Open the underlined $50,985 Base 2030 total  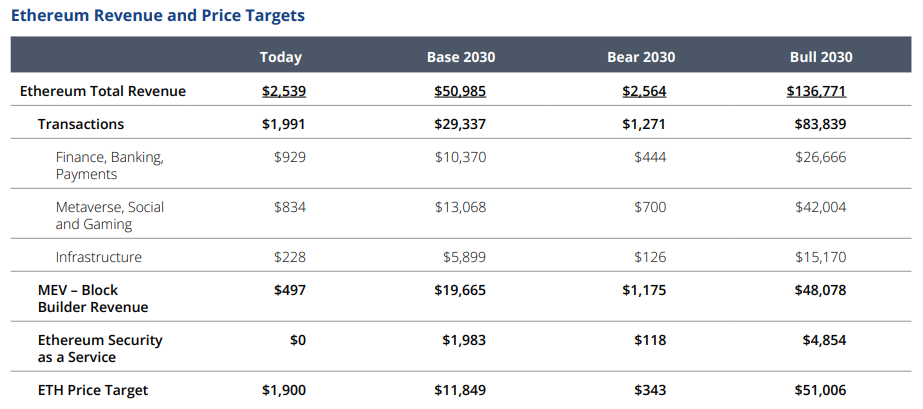pos(460,91)
